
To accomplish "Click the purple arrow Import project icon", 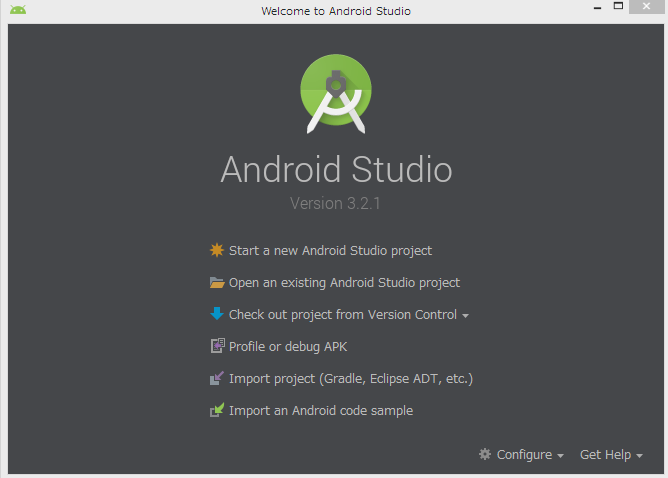I will coord(217,378).
